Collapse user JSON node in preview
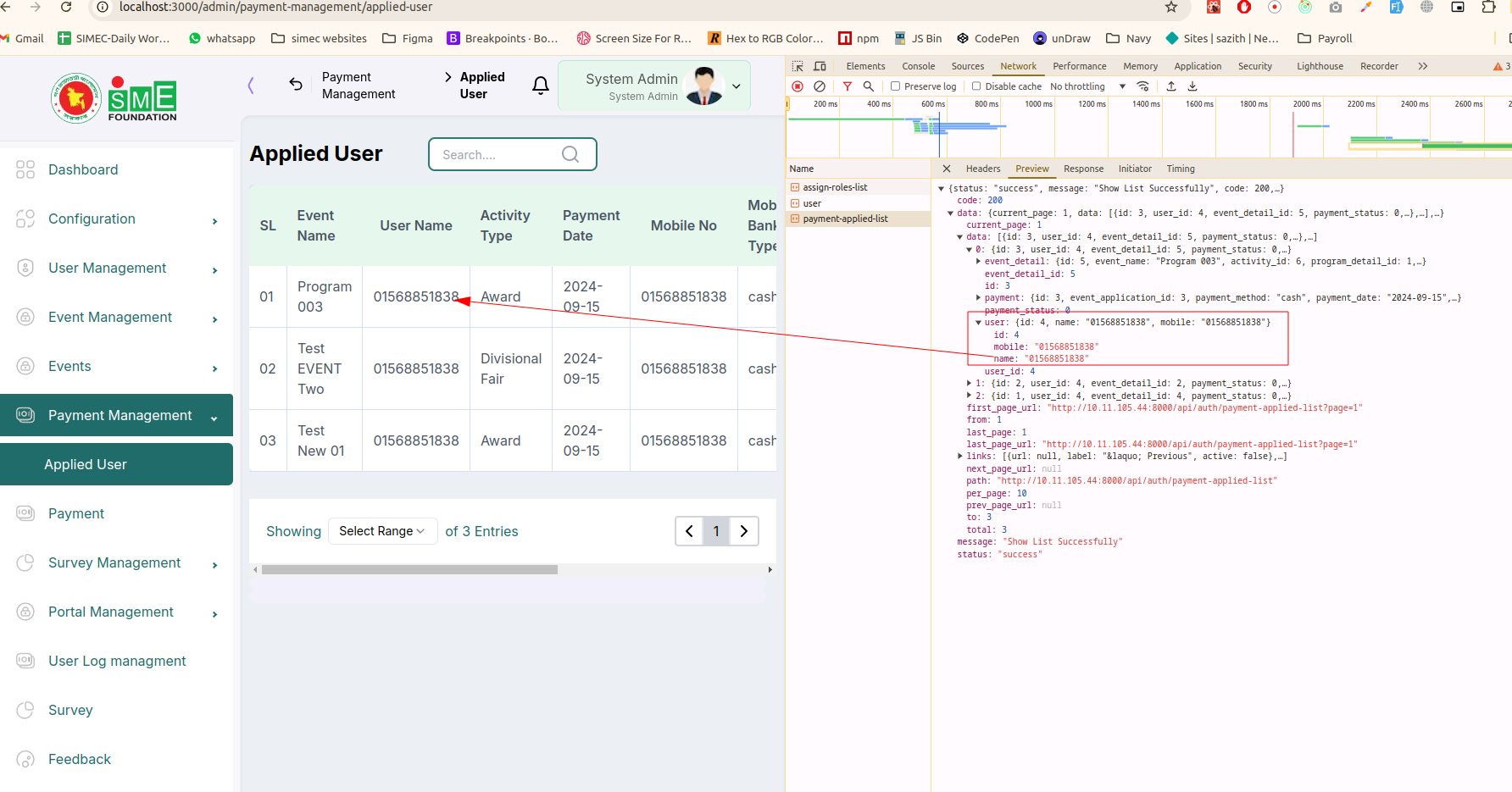 tap(979, 323)
